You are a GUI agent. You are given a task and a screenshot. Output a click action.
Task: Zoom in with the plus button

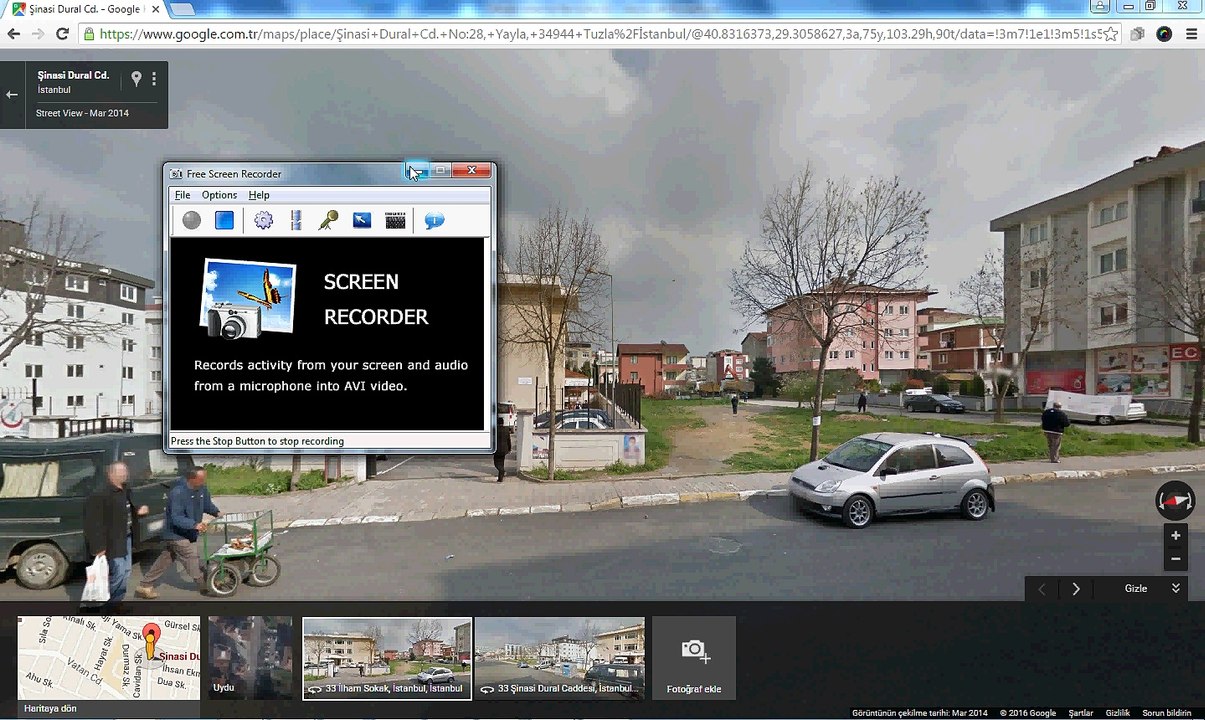[x=1176, y=536]
